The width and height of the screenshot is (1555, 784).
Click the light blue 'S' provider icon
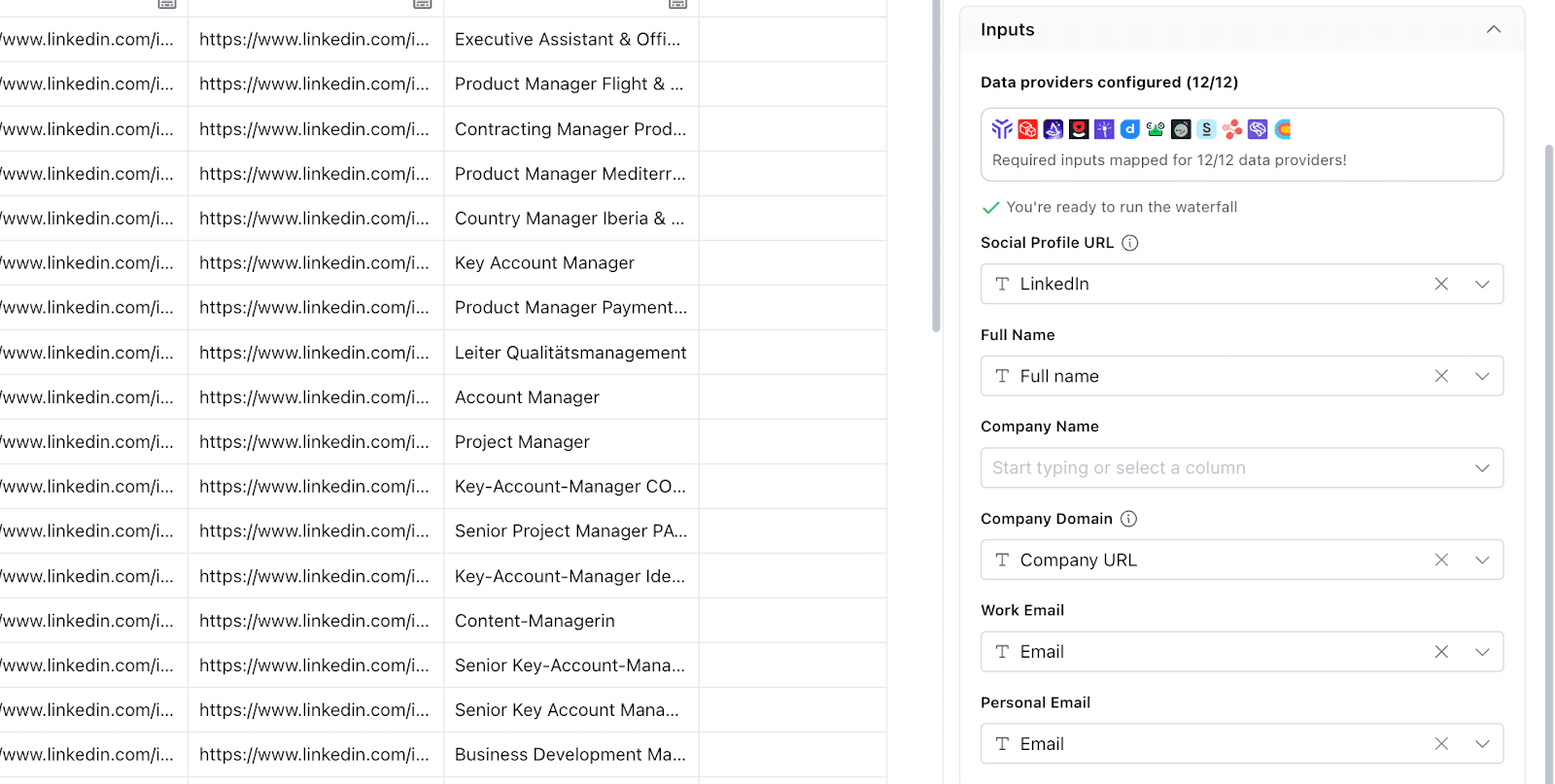tap(1206, 129)
